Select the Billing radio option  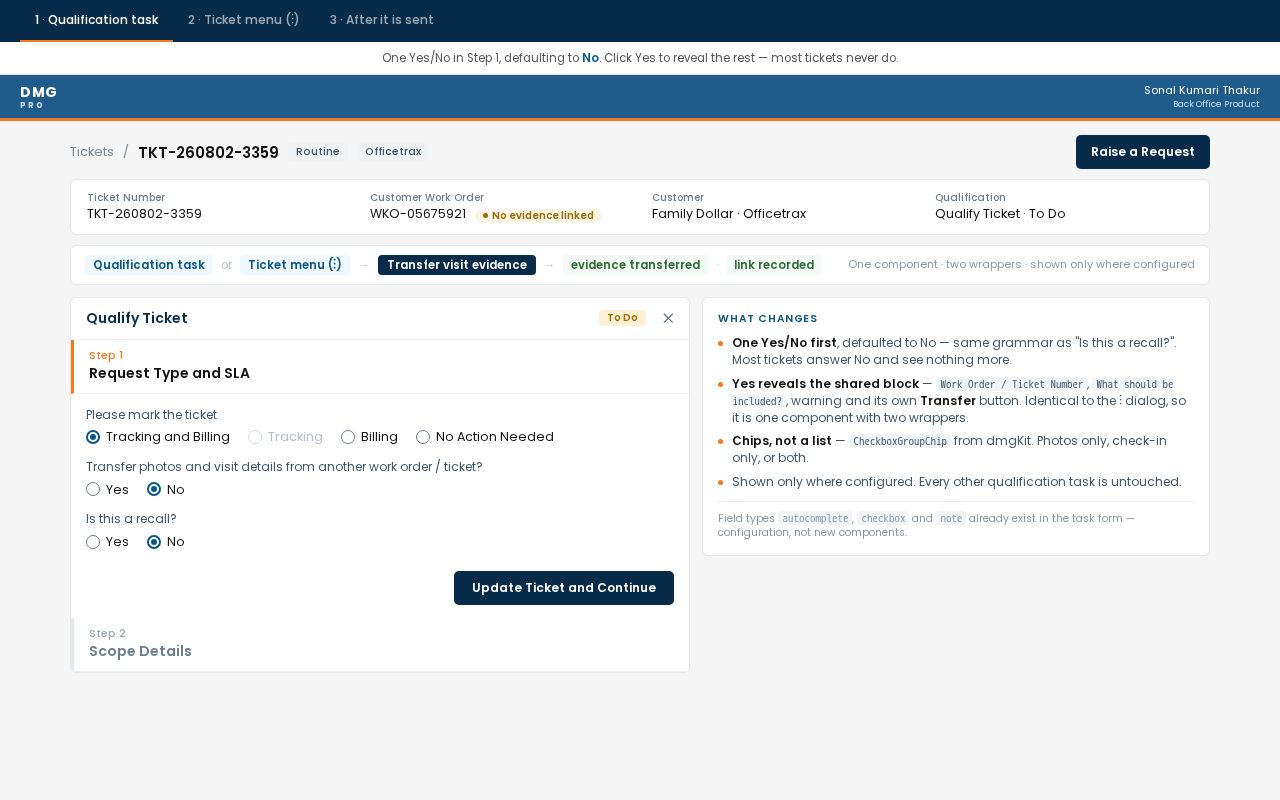coord(369,437)
